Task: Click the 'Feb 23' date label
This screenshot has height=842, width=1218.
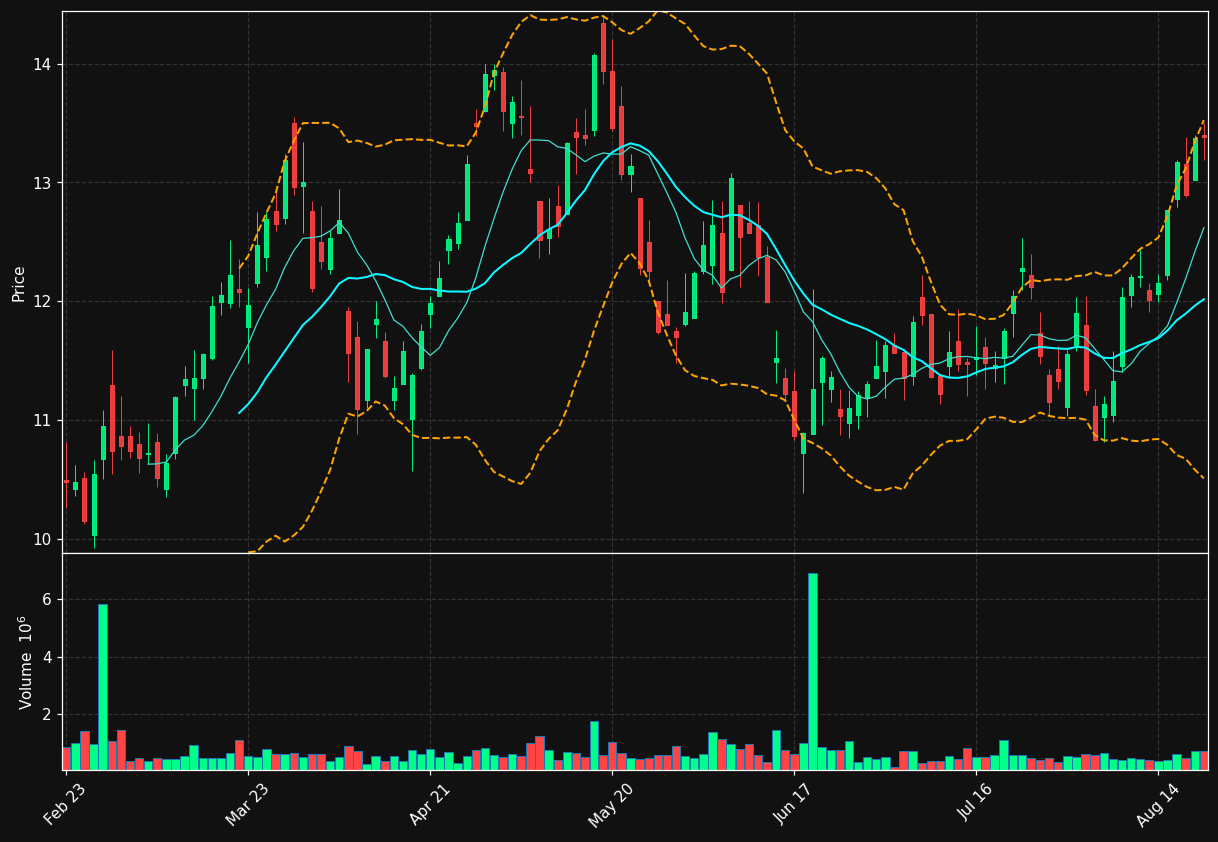Action: (x=65, y=806)
